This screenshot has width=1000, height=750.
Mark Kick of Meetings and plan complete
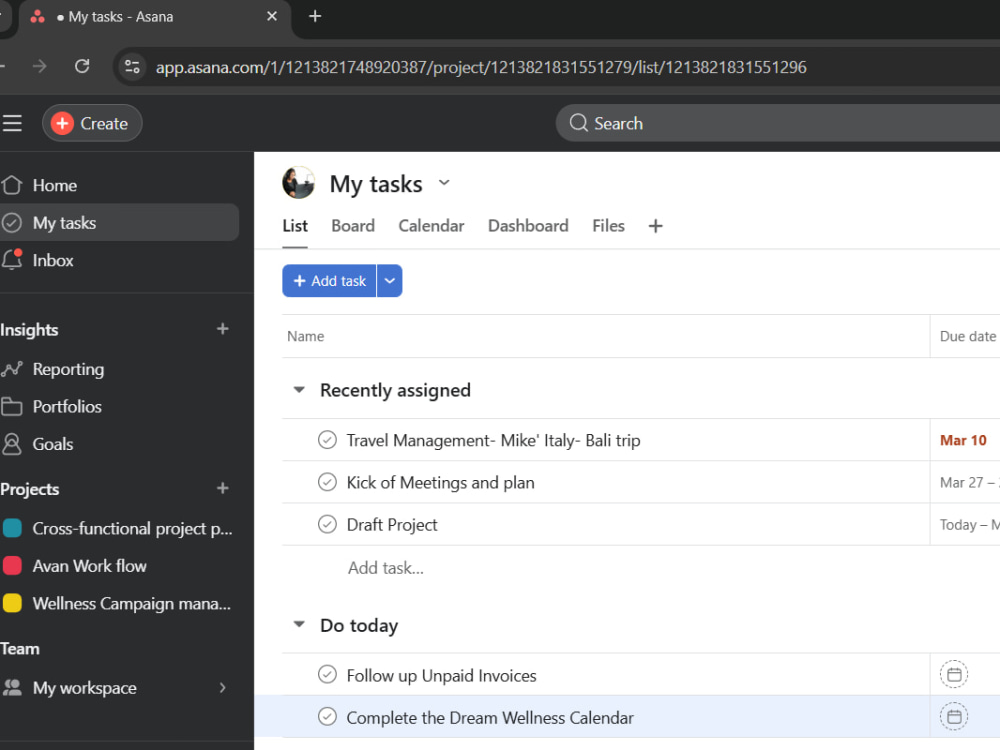327,482
